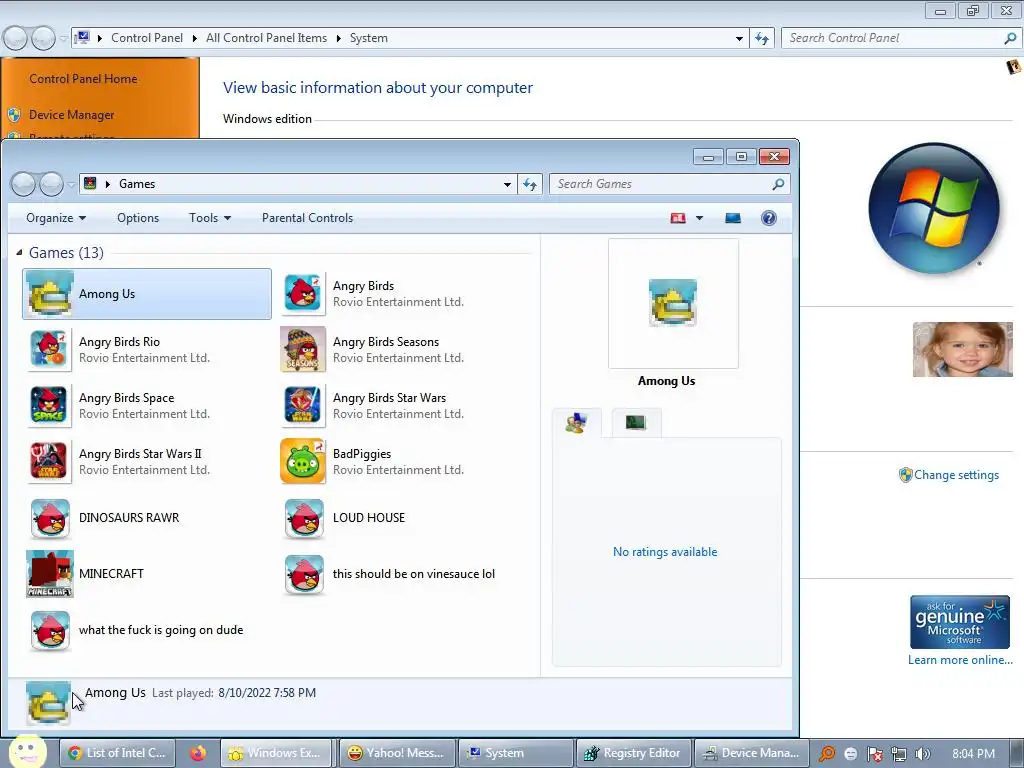Select 'this should be on vinesauce lol' icon
1024x768 pixels.
coord(304,575)
